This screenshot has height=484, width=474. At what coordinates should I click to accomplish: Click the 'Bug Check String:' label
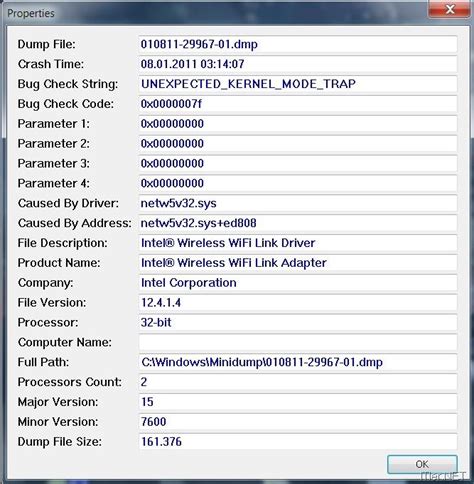pyautogui.click(x=68, y=84)
